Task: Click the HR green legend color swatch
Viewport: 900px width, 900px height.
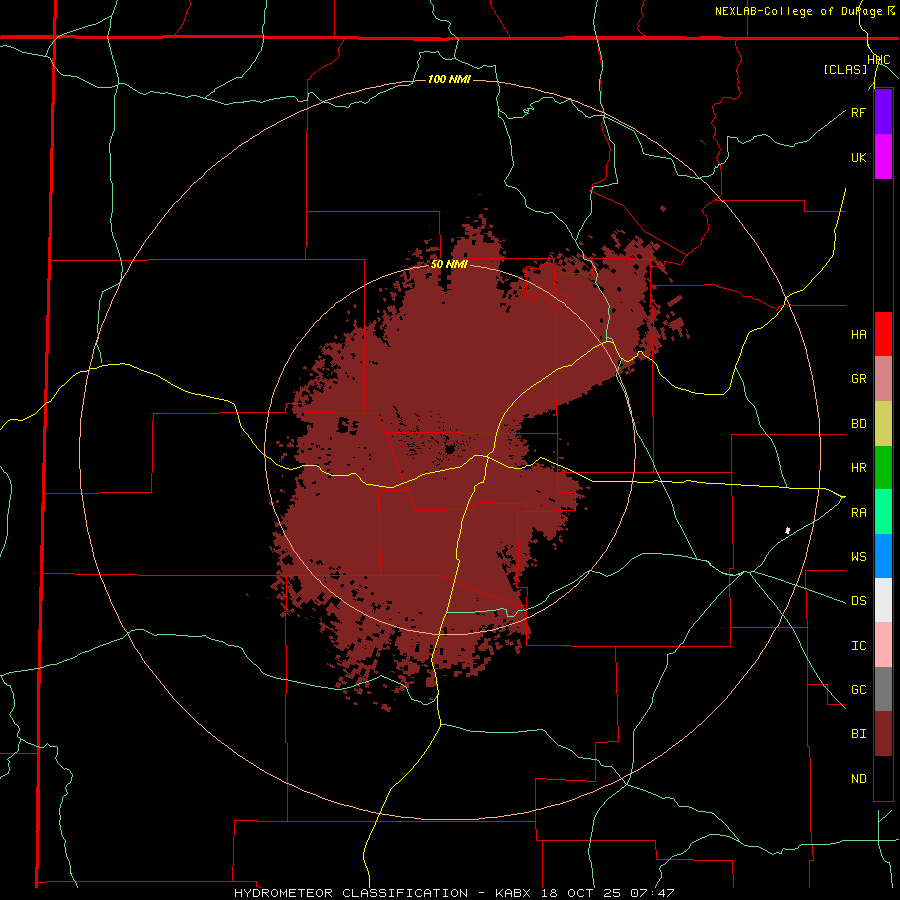Action: (x=883, y=467)
